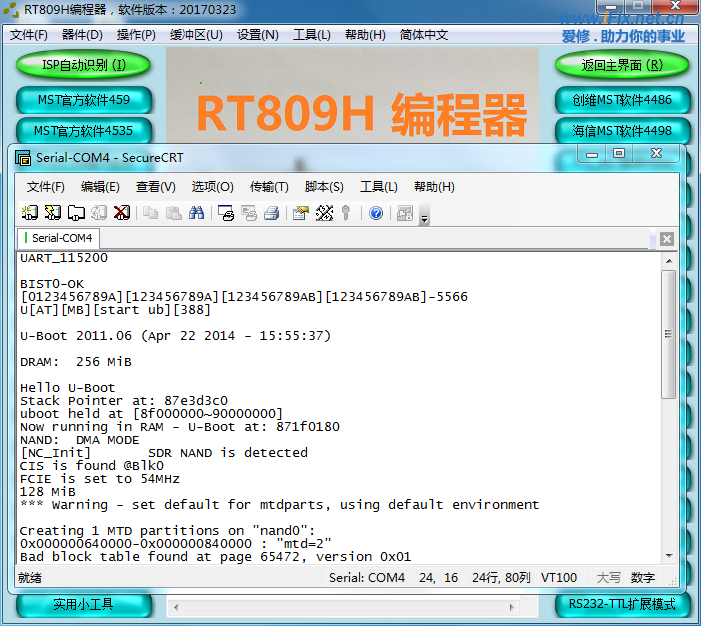Open SecureCRT 查看(V) menu
This screenshot has width=701, height=626.
pos(156,186)
